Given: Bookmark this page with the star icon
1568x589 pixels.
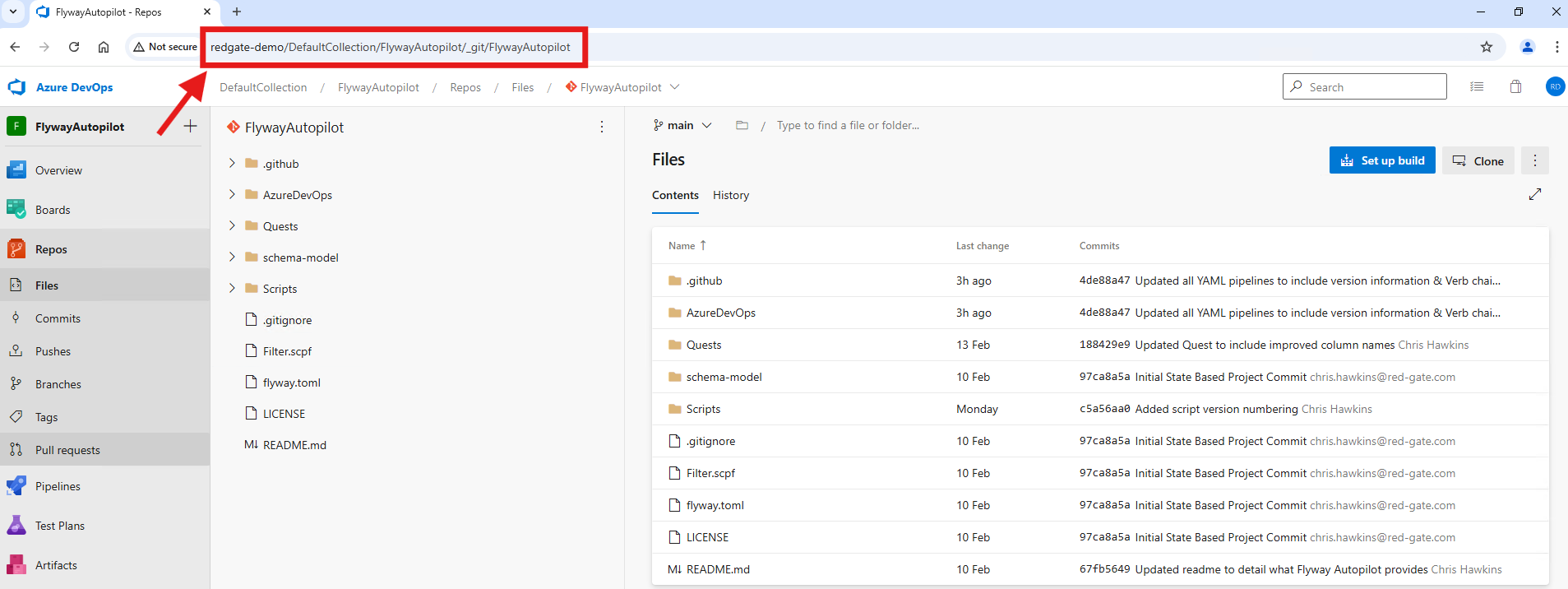Looking at the screenshot, I should 1486,47.
